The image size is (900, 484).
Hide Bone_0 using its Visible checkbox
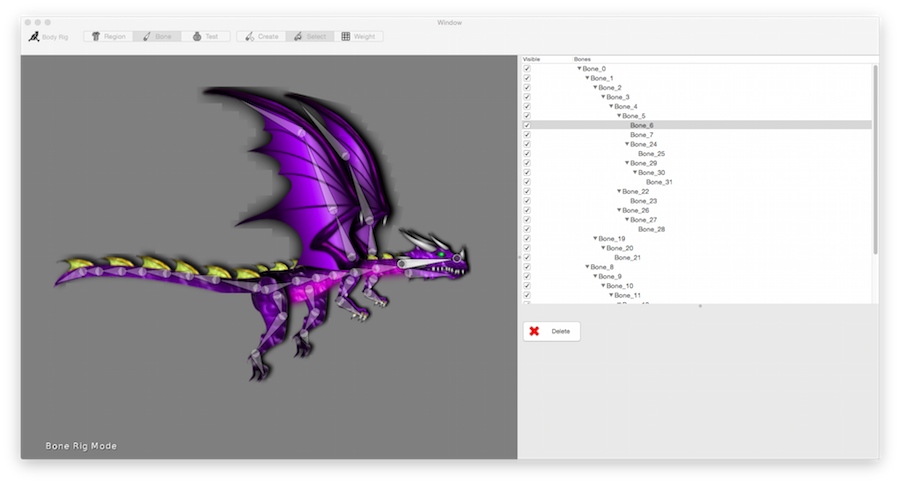(x=527, y=69)
